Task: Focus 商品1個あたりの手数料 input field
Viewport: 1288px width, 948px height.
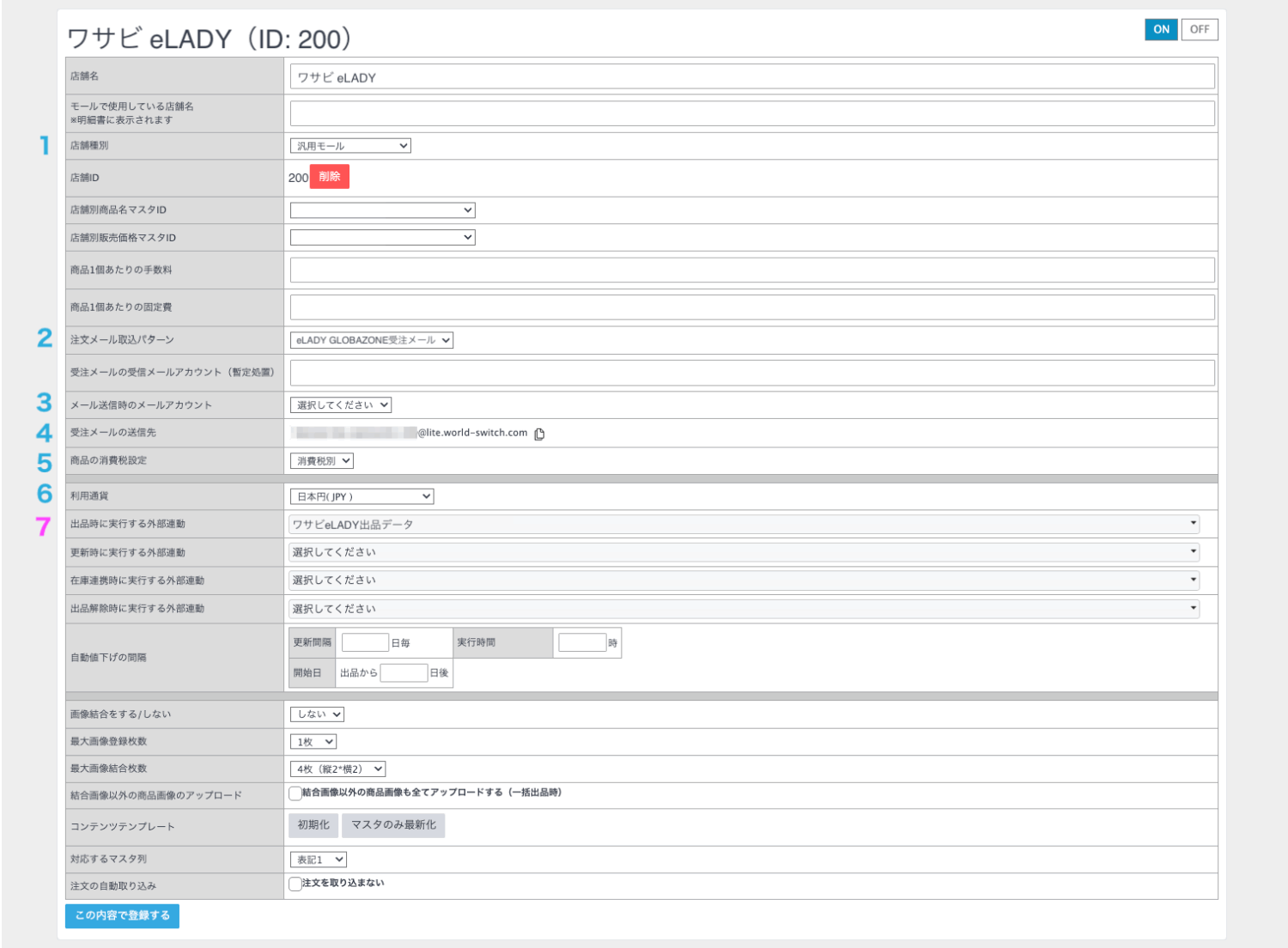Action: pos(752,270)
